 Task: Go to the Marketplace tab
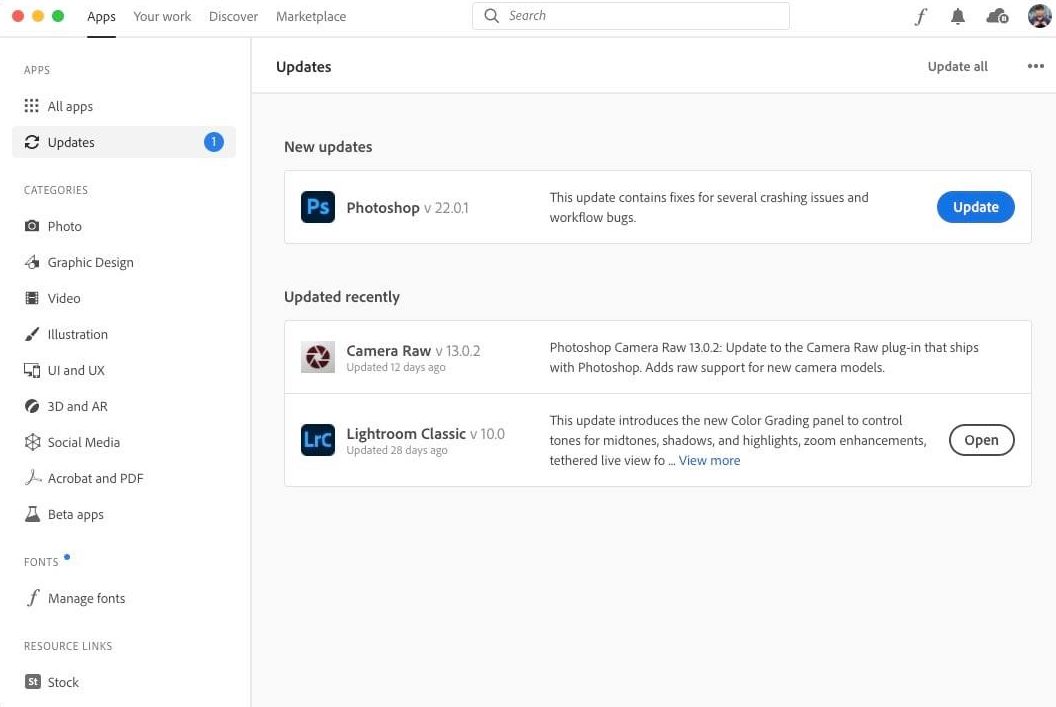311,16
